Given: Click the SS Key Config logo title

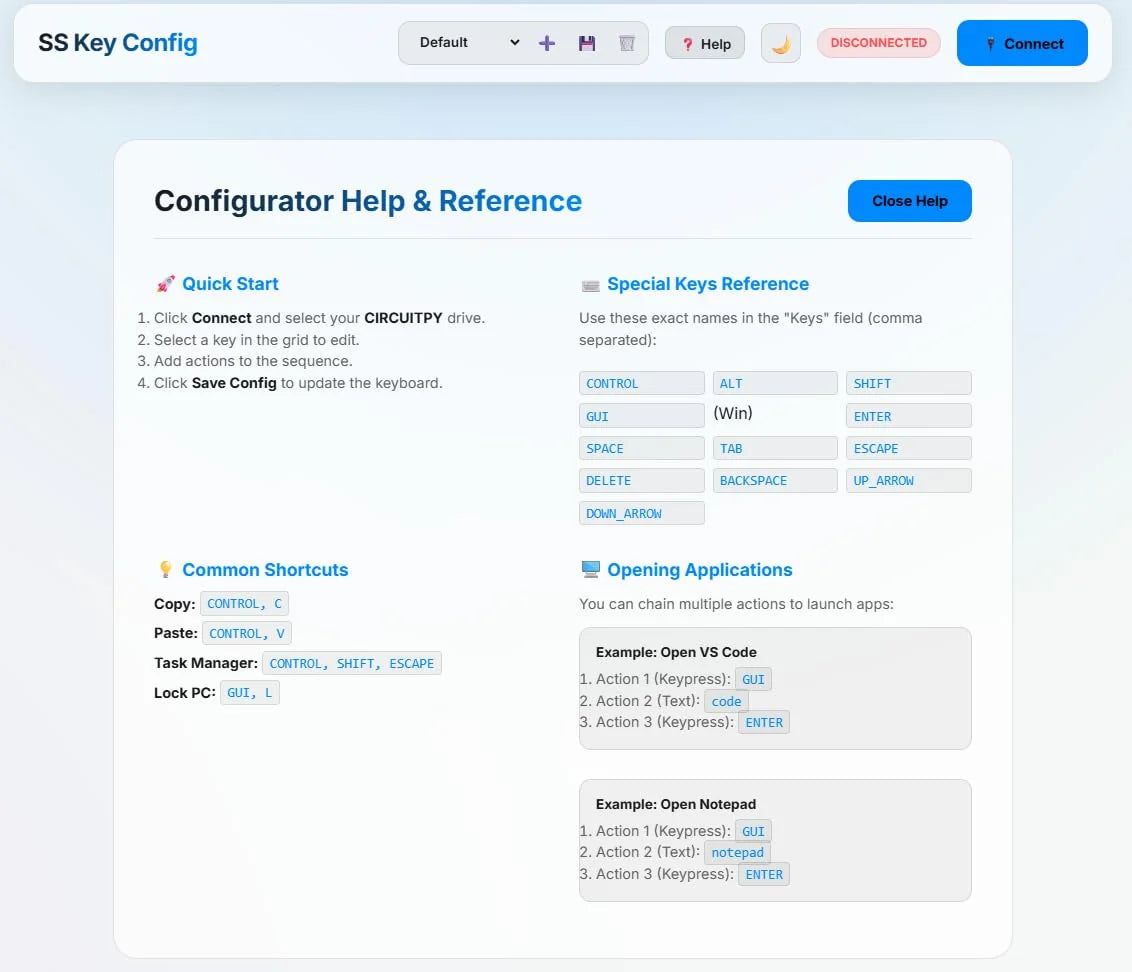Looking at the screenshot, I should 118,43.
